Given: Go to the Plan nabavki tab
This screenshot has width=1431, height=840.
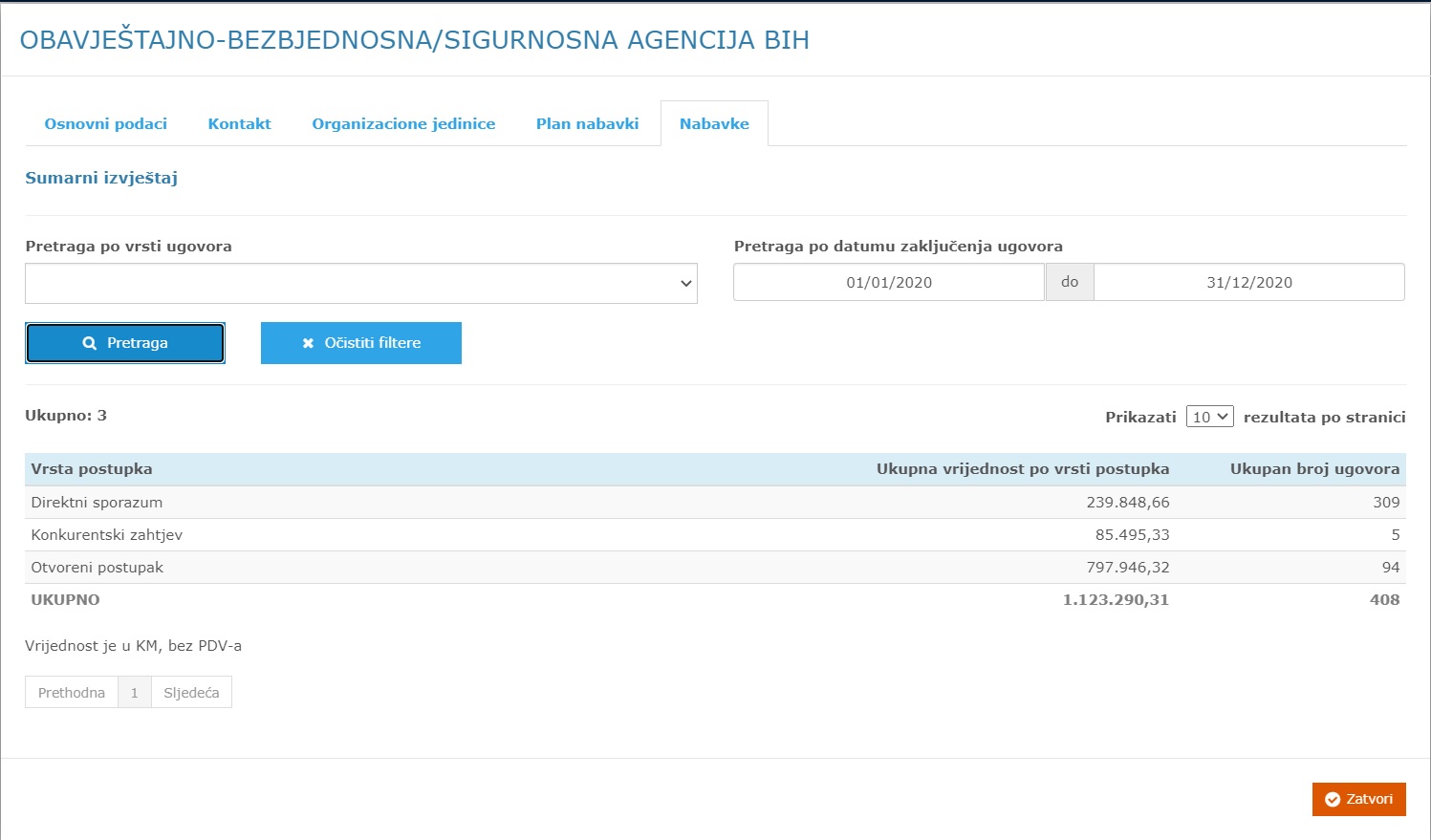Looking at the screenshot, I should [x=587, y=124].
